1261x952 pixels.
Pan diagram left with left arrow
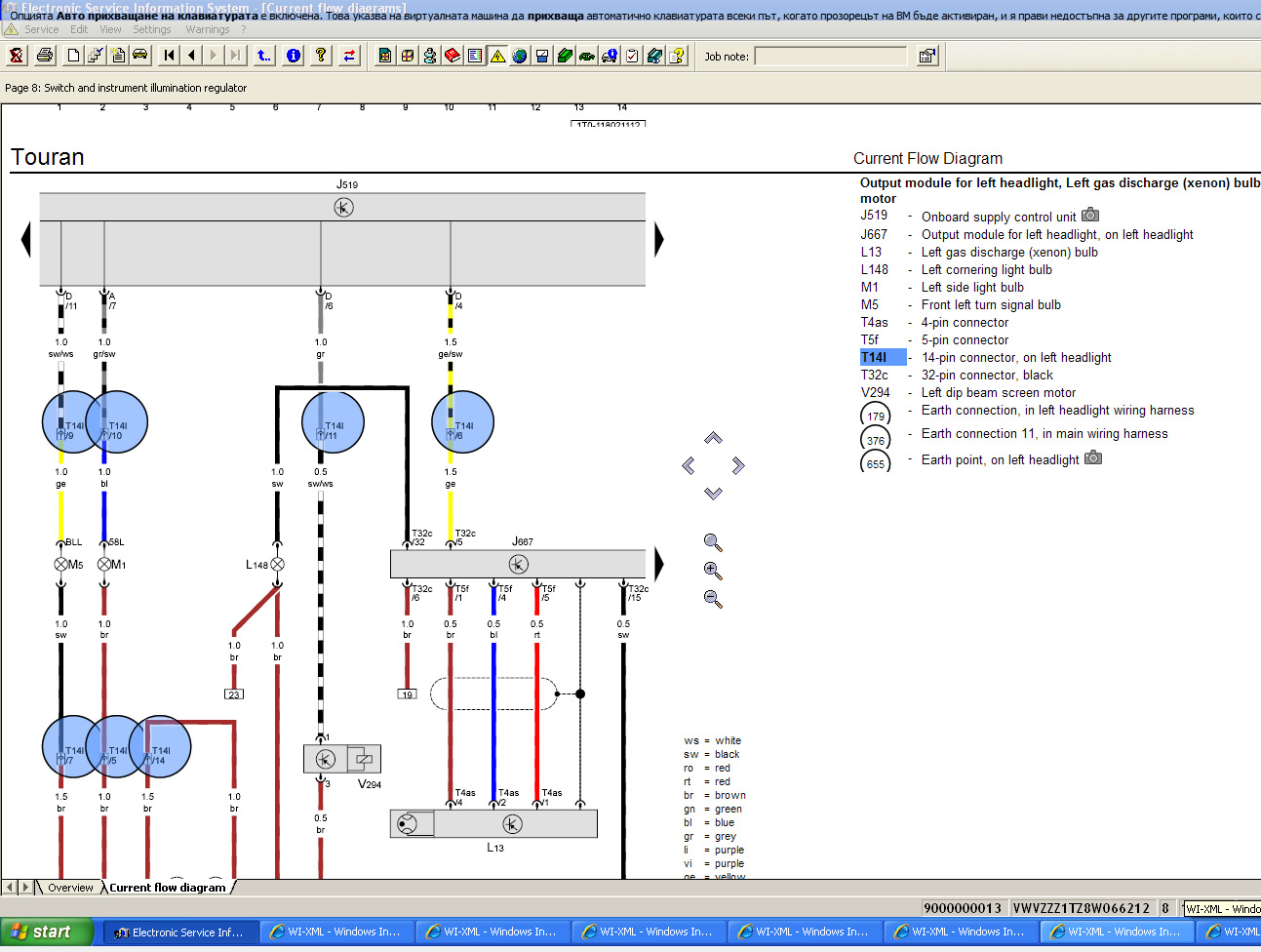[x=689, y=465]
